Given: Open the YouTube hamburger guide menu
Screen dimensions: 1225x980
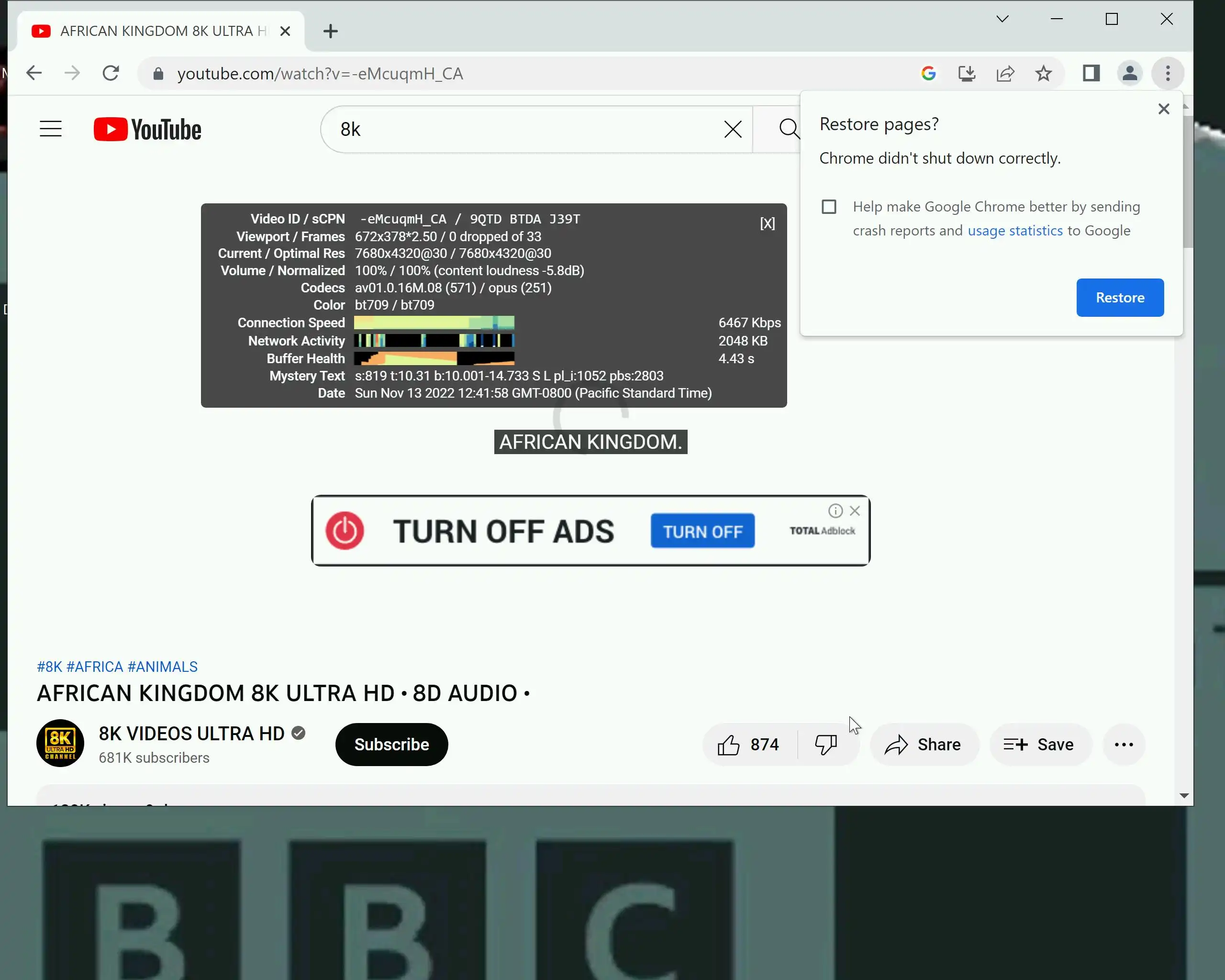Looking at the screenshot, I should coord(51,129).
